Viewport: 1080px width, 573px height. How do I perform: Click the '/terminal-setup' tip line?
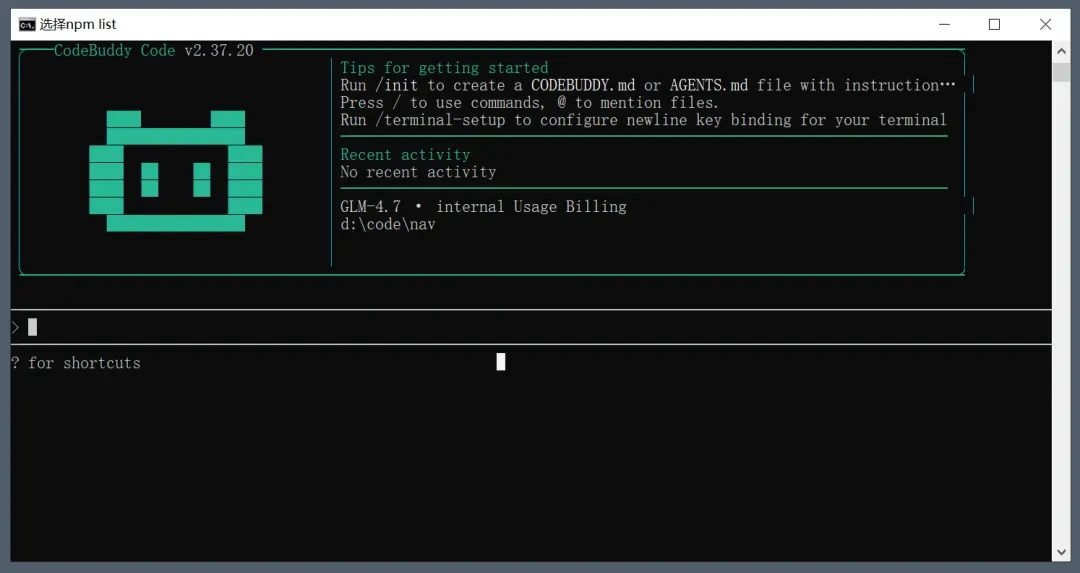pyautogui.click(x=643, y=120)
